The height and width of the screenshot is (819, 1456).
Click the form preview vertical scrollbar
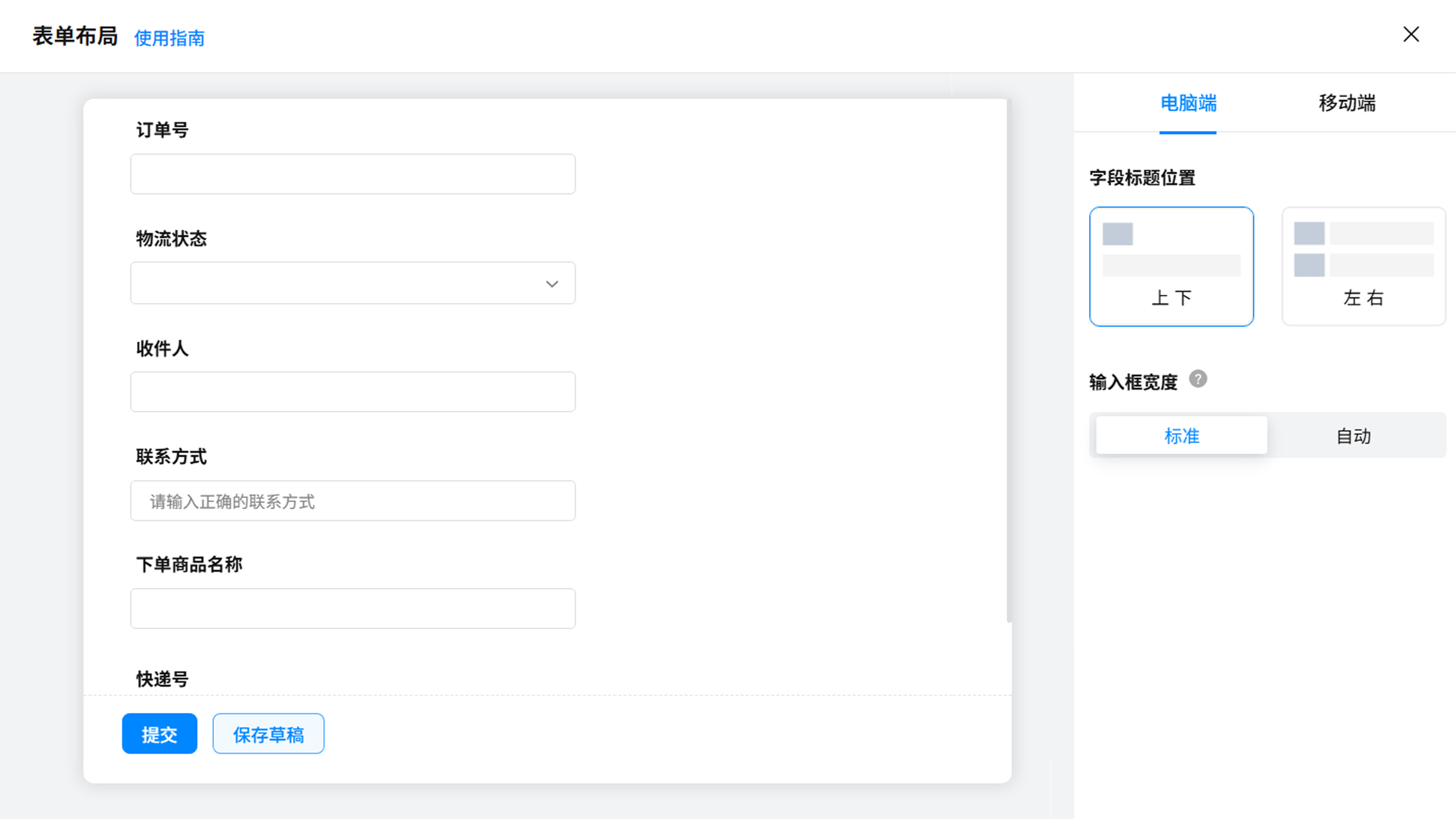pos(1009,362)
